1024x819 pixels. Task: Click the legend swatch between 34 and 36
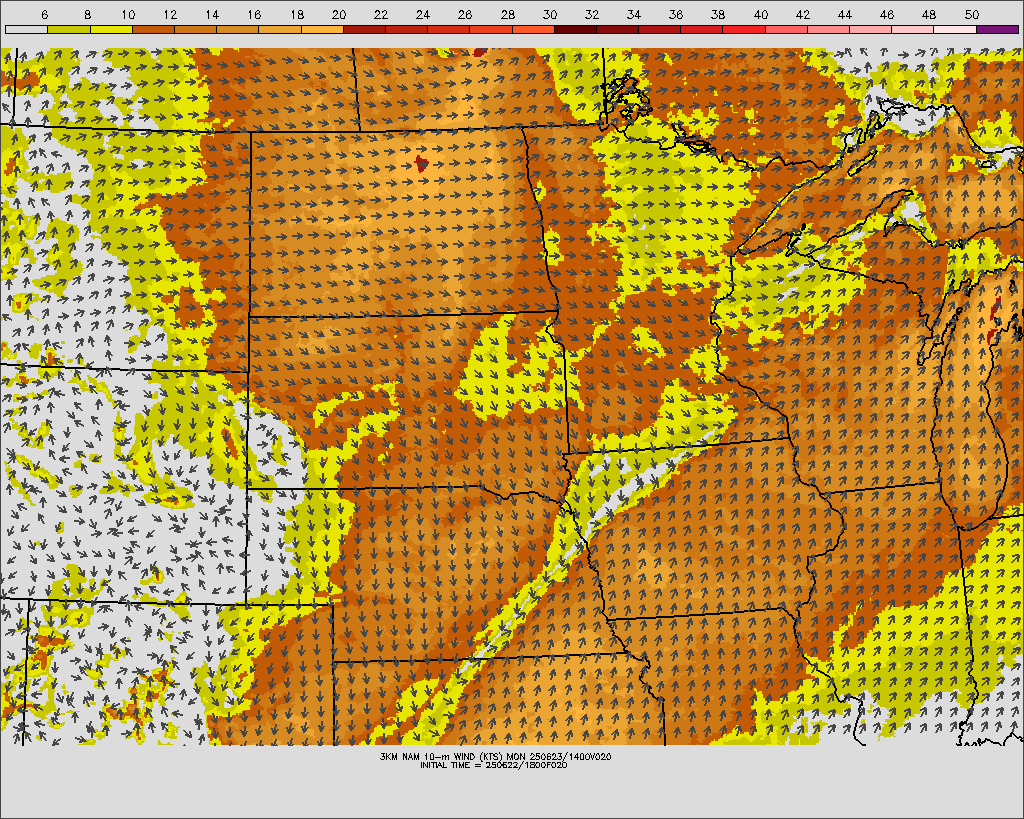pos(660,29)
